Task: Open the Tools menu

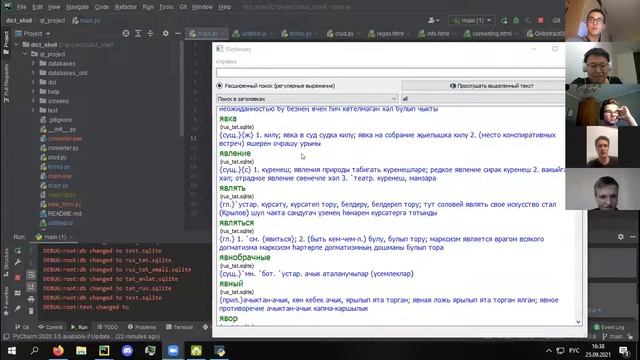Action: [166, 7]
